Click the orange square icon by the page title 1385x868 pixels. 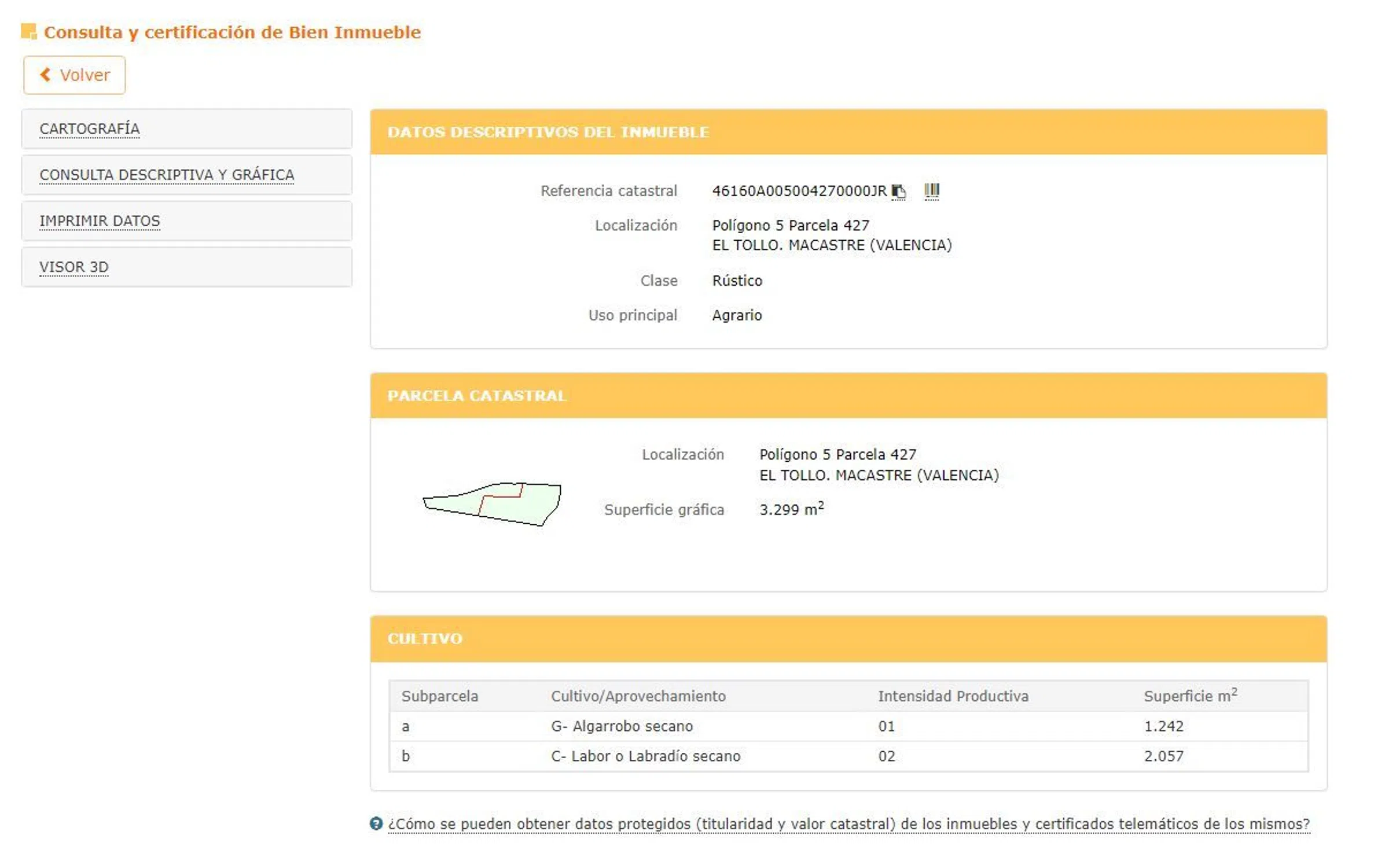28,31
